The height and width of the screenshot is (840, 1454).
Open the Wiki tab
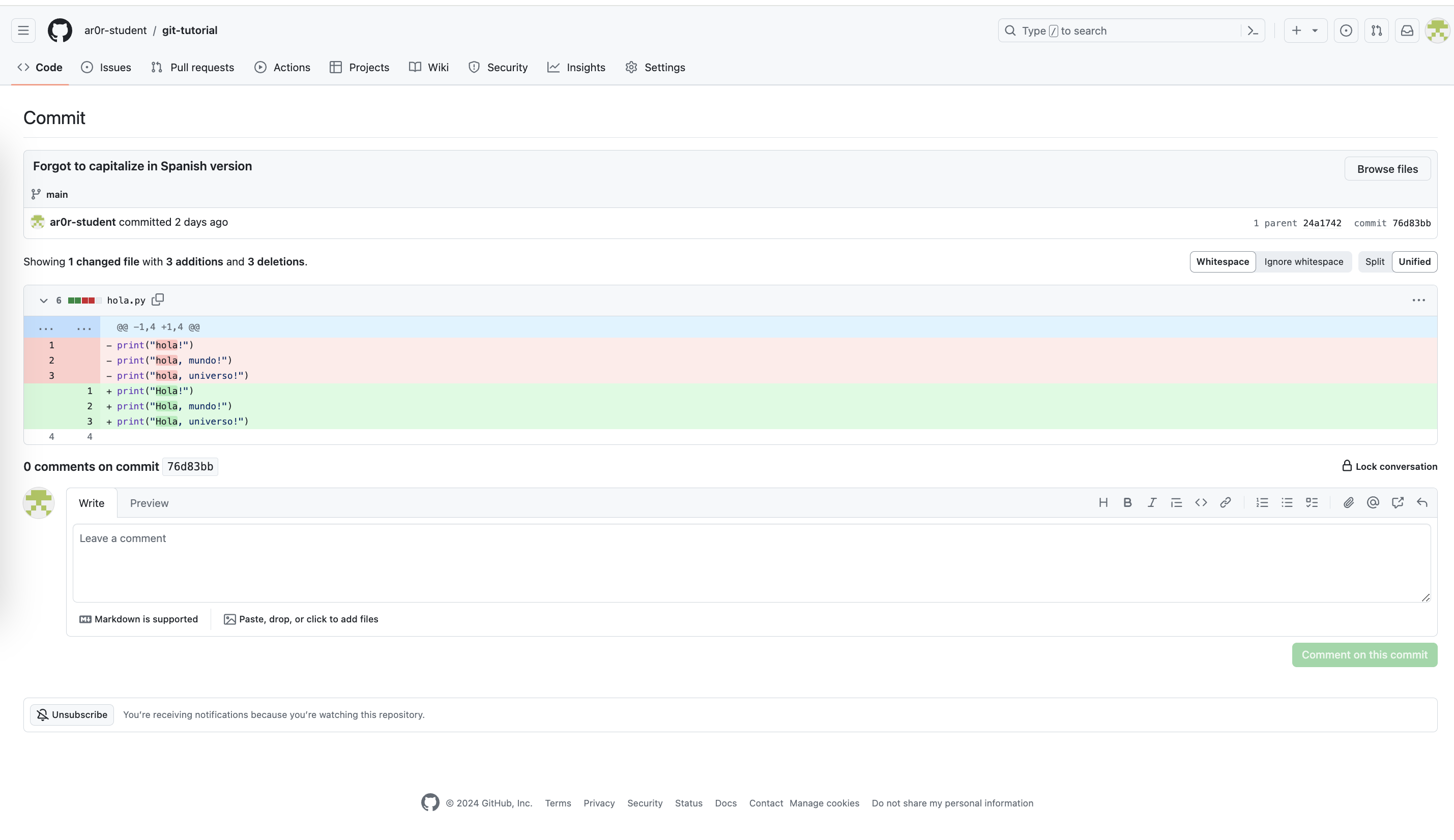(x=429, y=68)
